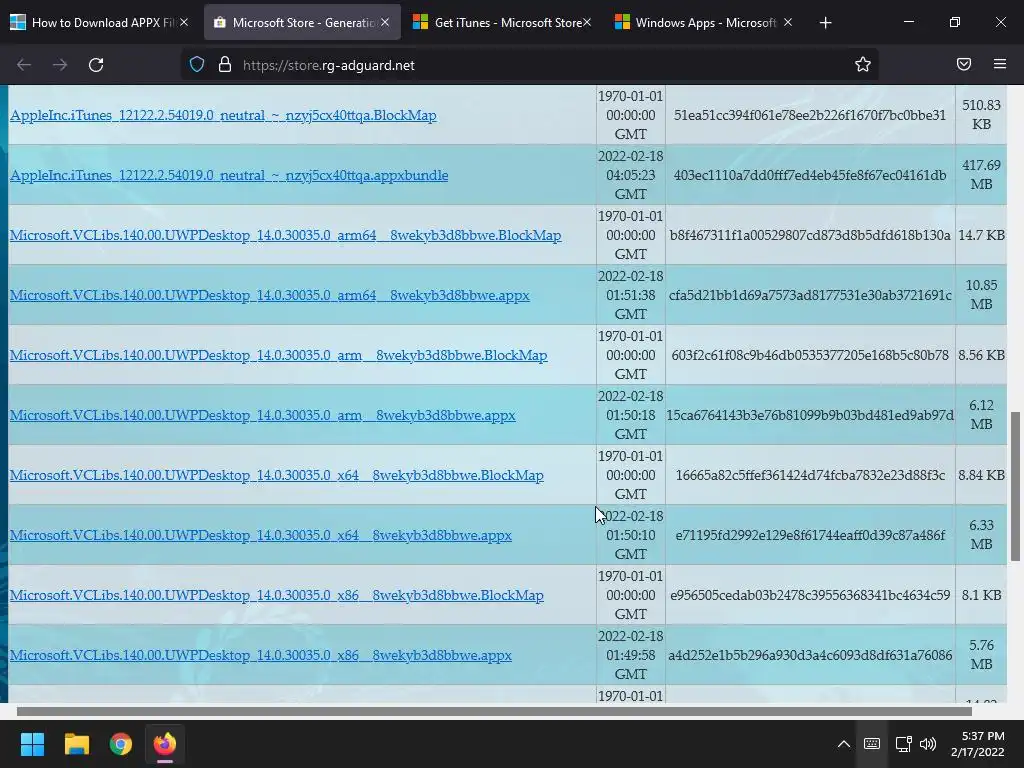
Task: Bookmark this page with star icon
Action: point(863,64)
